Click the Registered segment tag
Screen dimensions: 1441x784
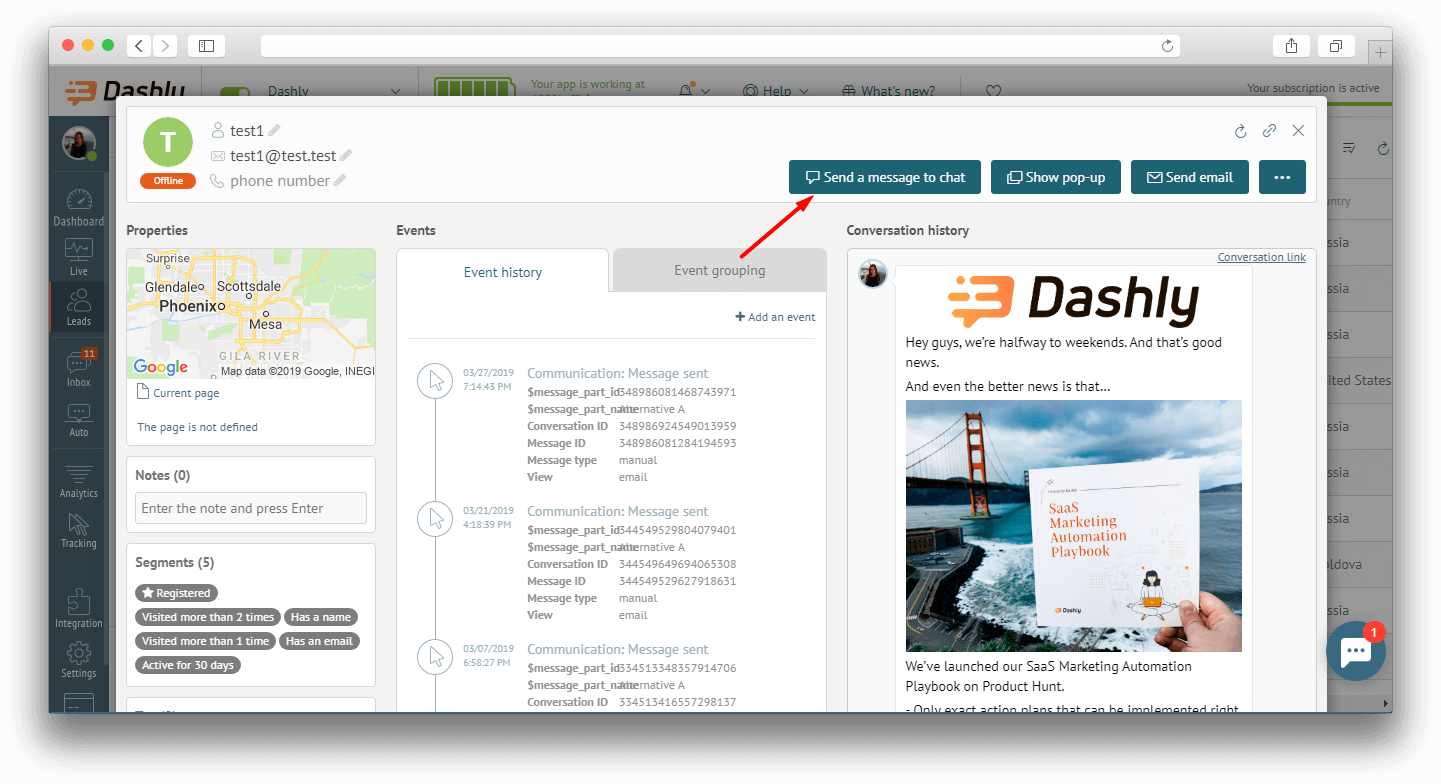[x=176, y=593]
